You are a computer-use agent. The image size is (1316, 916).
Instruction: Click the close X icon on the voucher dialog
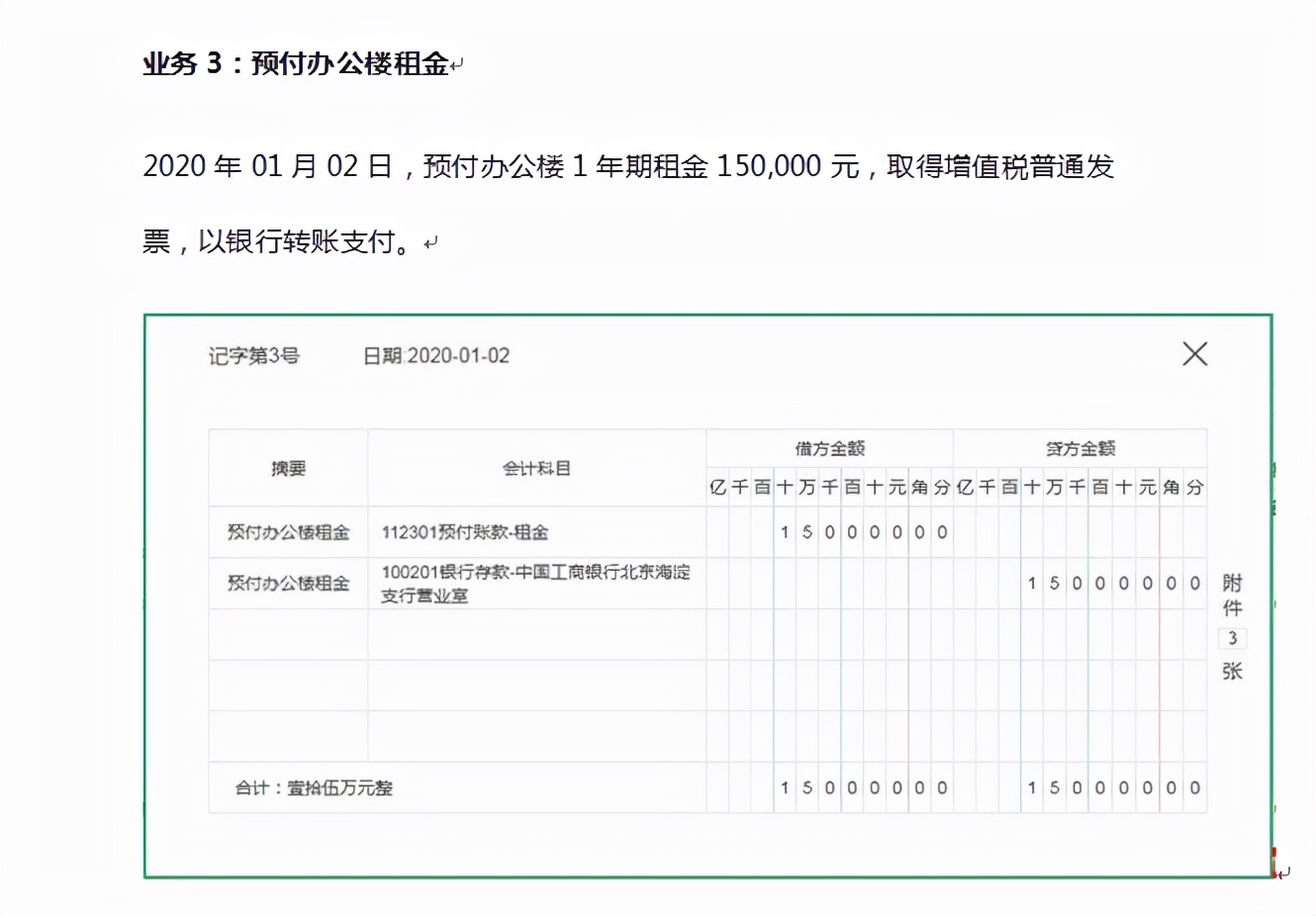point(1194,353)
